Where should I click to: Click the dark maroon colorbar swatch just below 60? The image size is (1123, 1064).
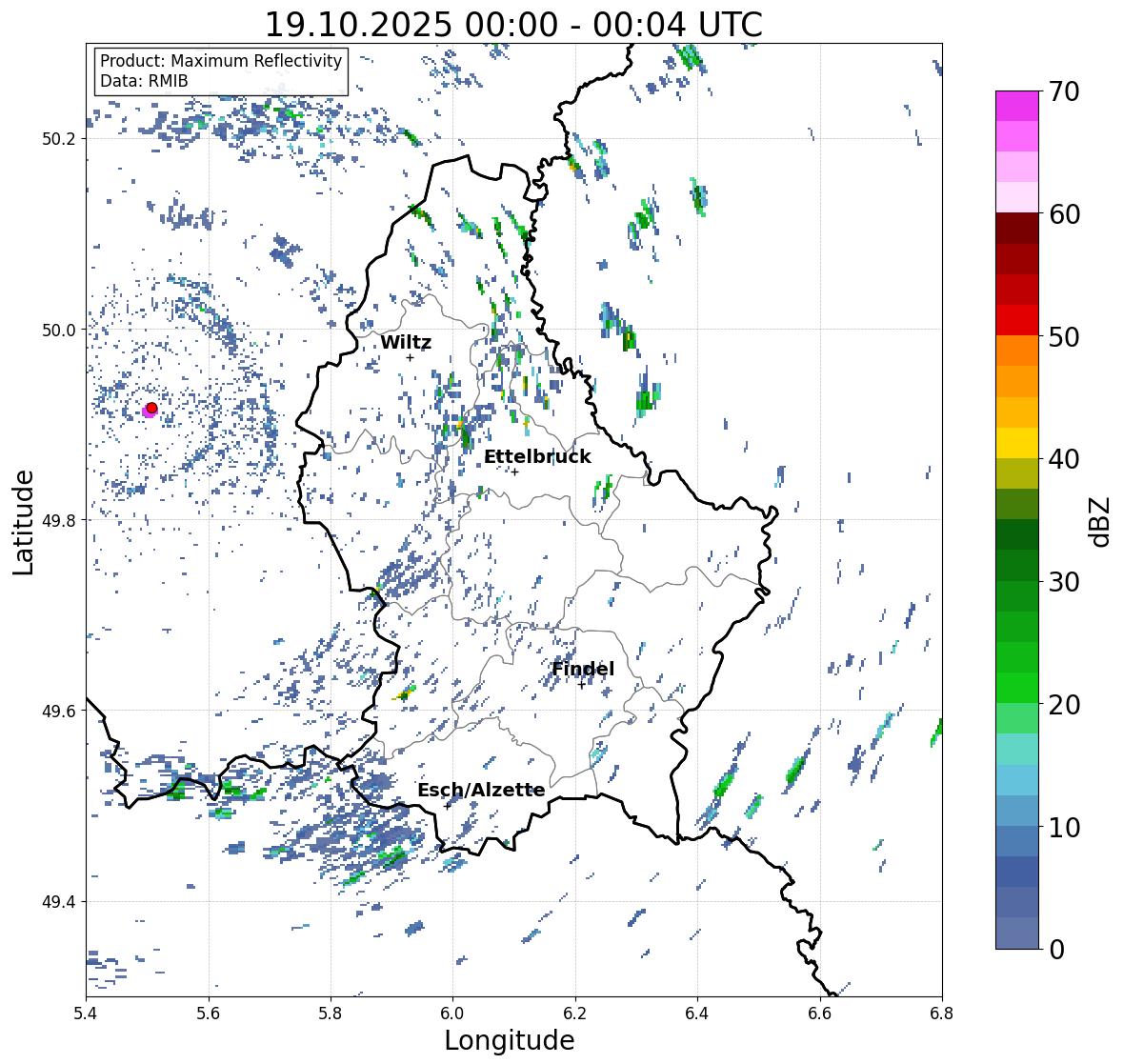click(1017, 229)
